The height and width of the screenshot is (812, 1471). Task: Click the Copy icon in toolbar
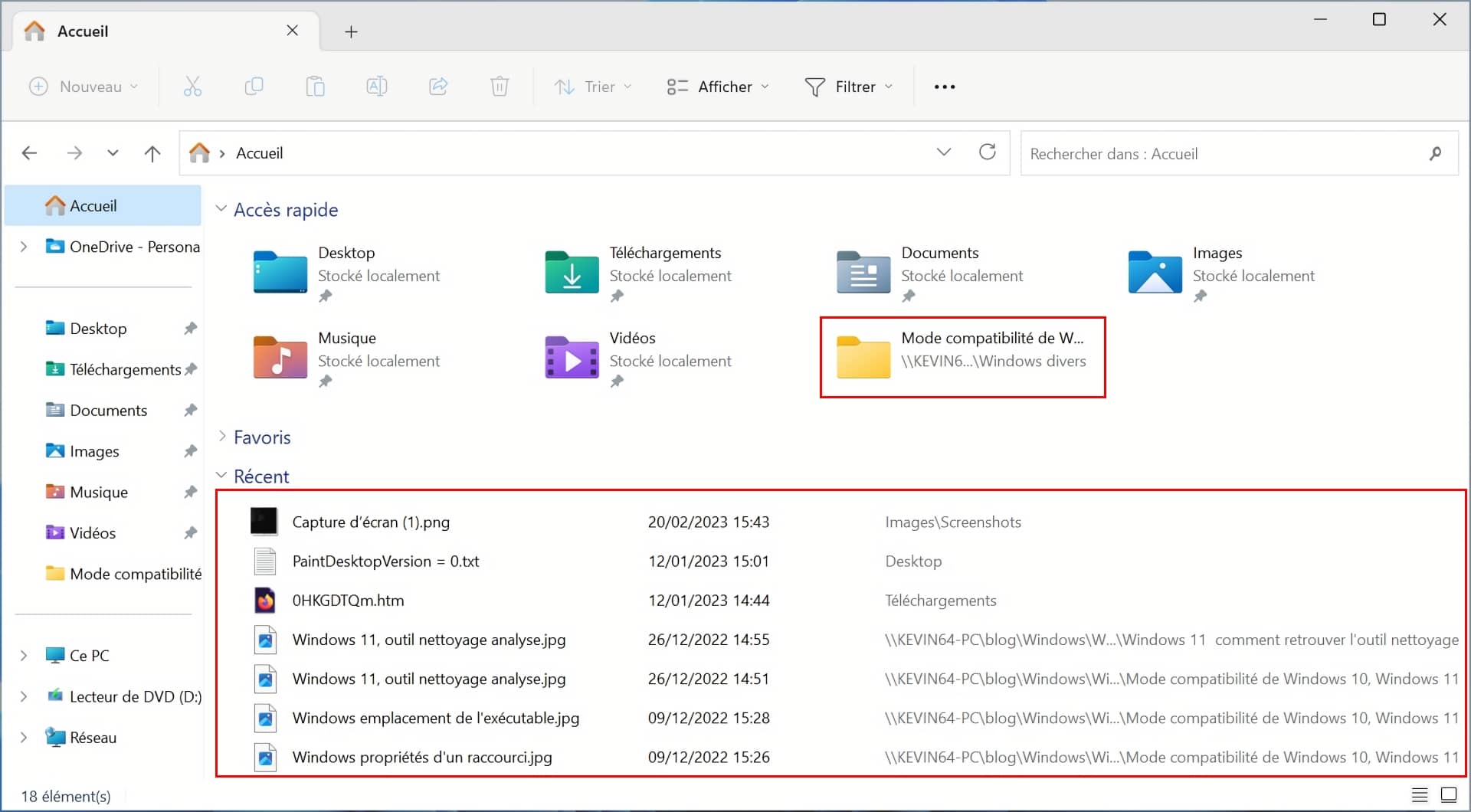254,87
